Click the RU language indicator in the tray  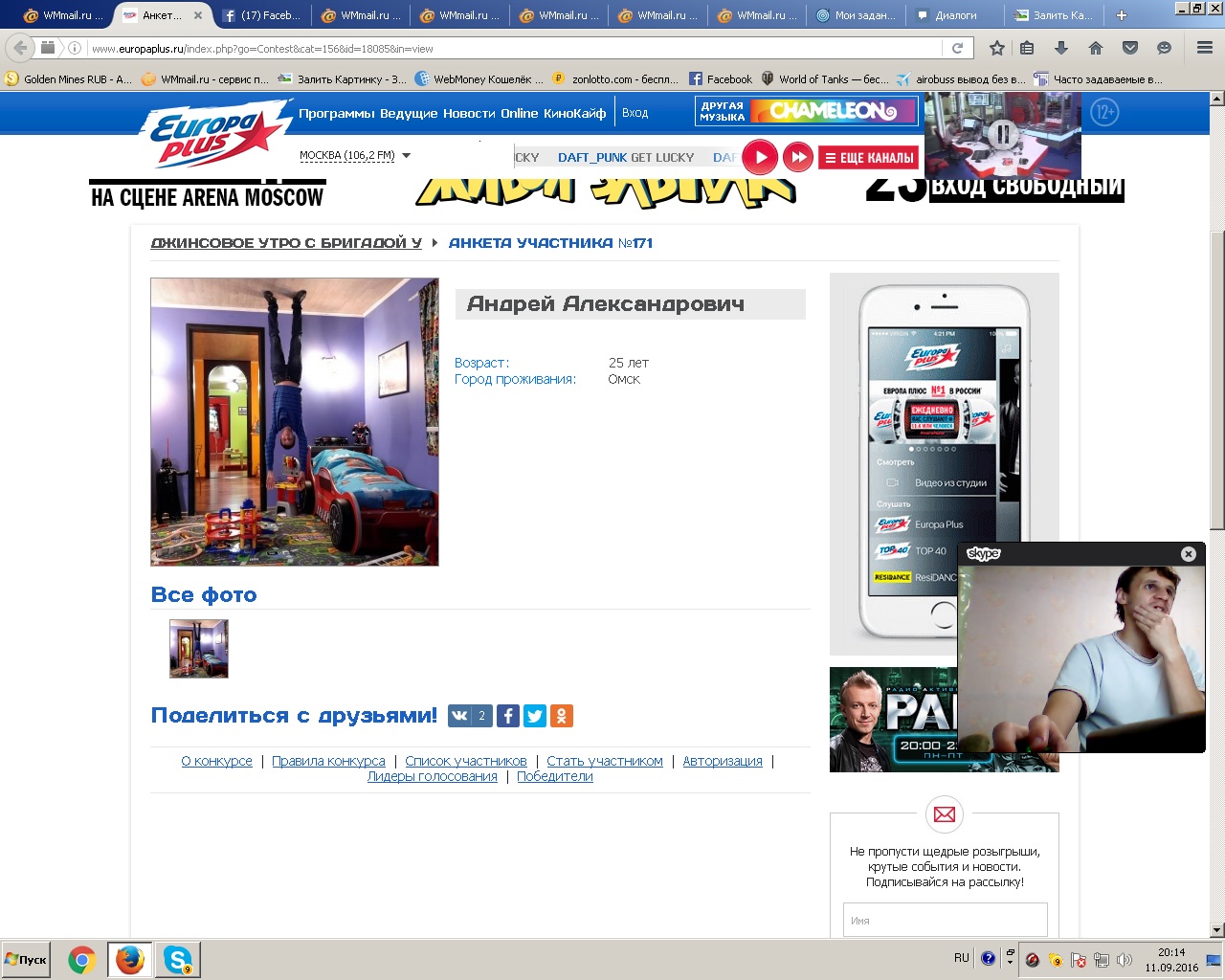pyautogui.click(x=961, y=958)
